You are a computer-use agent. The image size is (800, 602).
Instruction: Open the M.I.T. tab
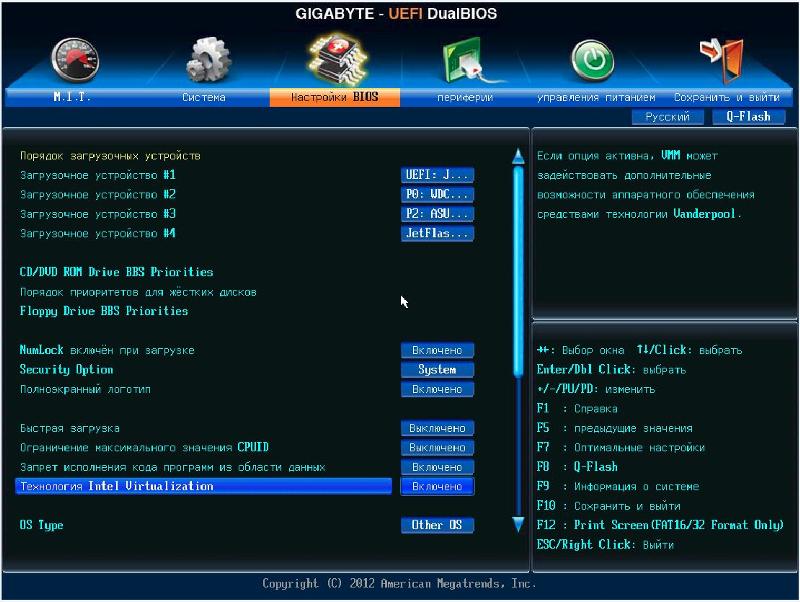71,97
